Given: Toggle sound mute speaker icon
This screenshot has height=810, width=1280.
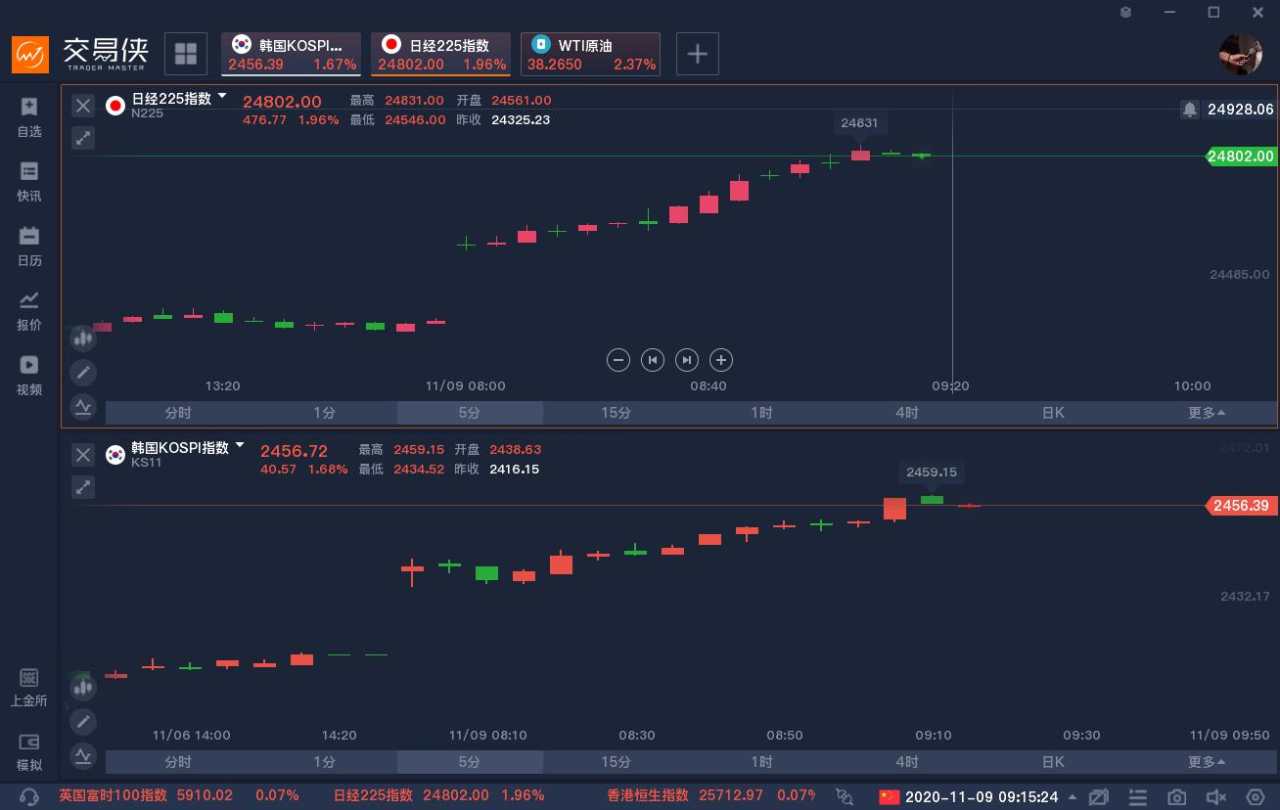Looking at the screenshot, I should coord(1216,797).
